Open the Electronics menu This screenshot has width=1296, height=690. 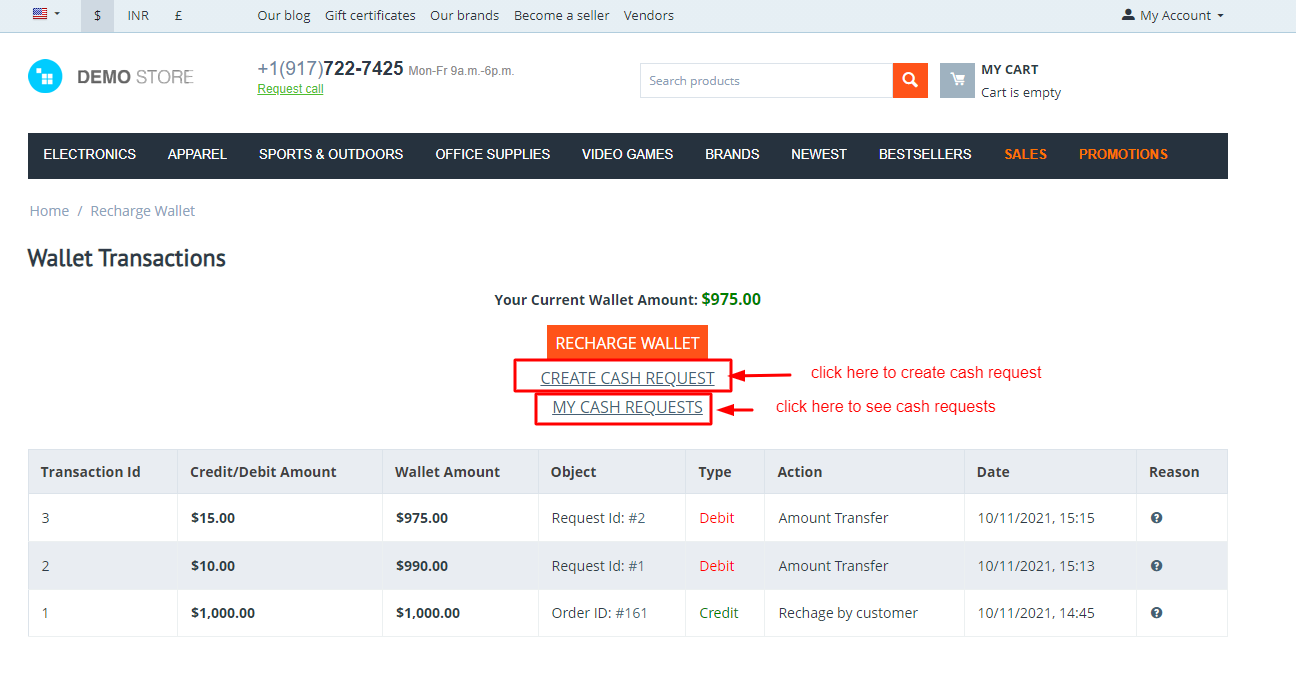click(x=90, y=154)
